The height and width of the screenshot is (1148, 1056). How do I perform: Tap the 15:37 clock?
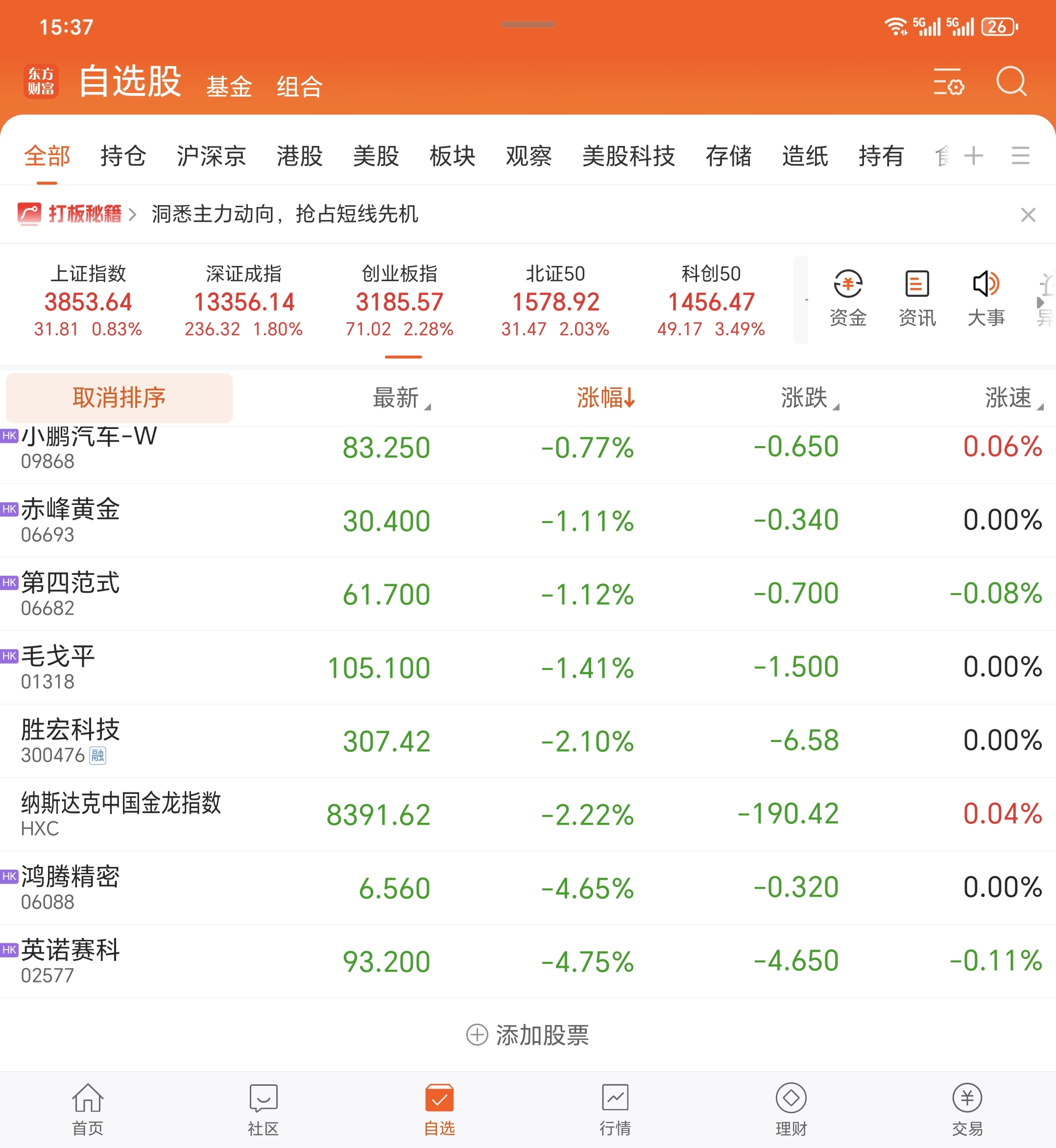(66, 27)
